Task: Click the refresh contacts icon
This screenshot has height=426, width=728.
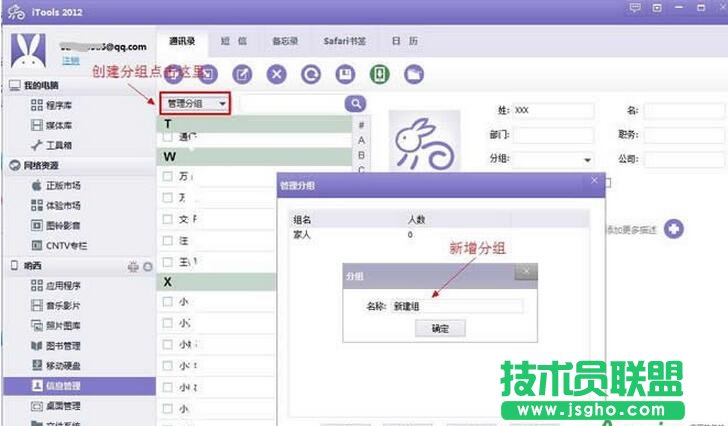Action: [x=311, y=74]
